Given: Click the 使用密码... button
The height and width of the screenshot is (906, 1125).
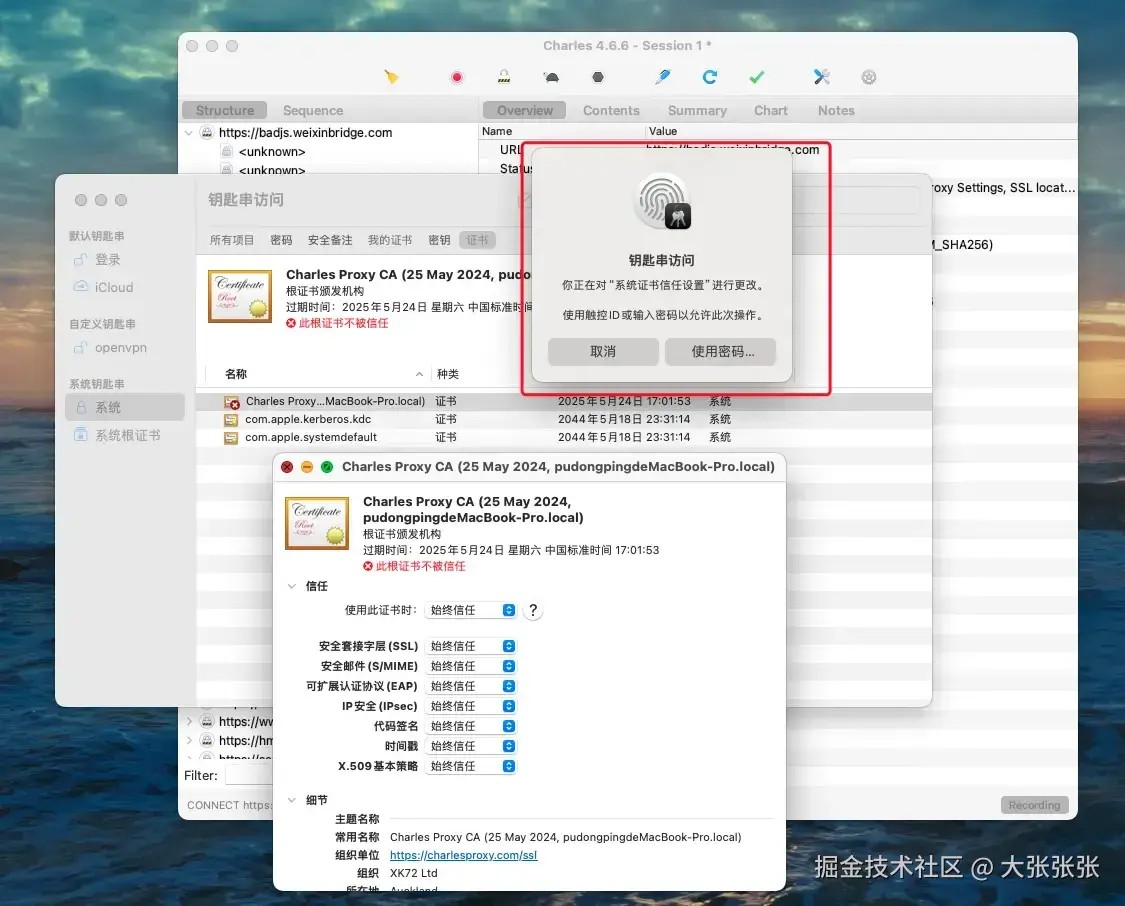Looking at the screenshot, I should (x=720, y=351).
